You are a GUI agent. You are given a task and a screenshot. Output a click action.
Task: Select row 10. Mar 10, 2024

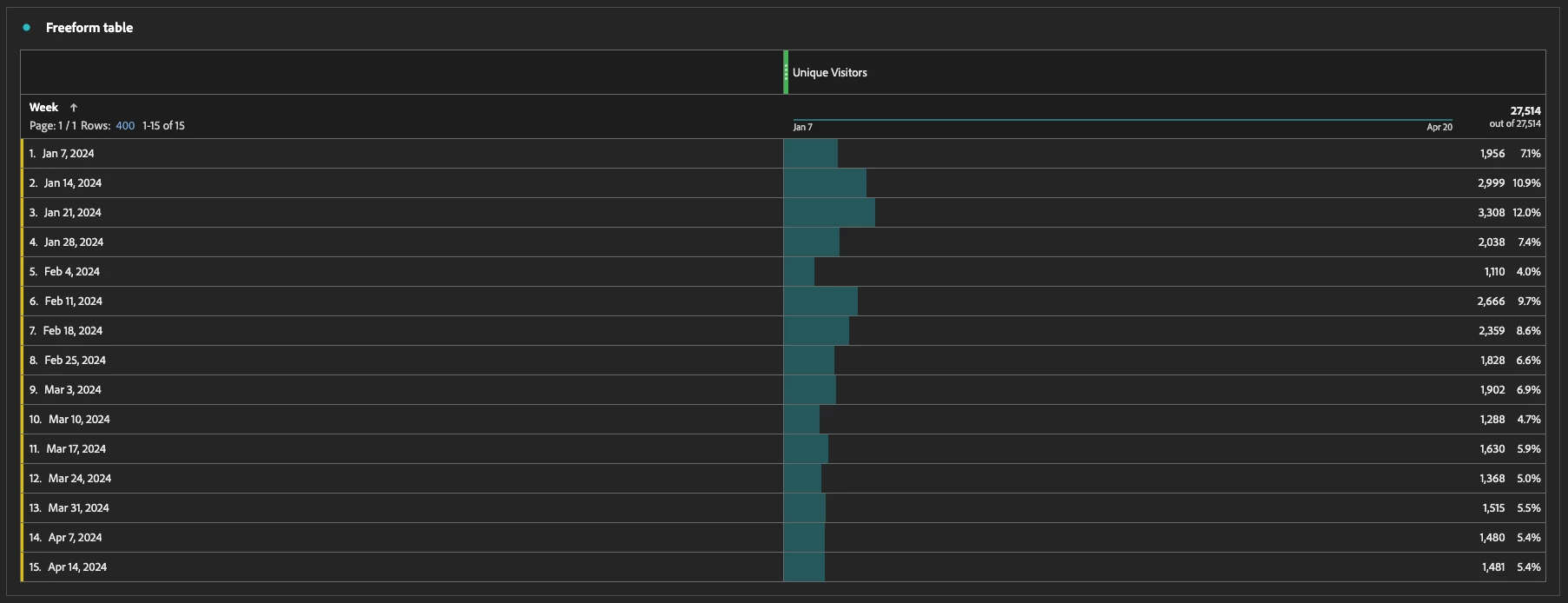tap(402, 420)
